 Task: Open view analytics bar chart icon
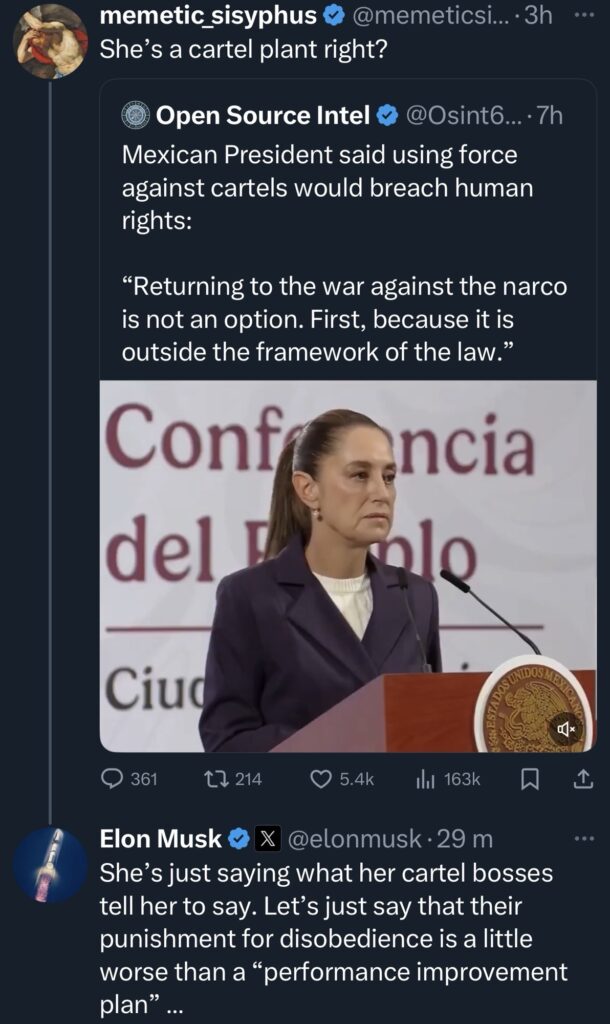point(424,779)
